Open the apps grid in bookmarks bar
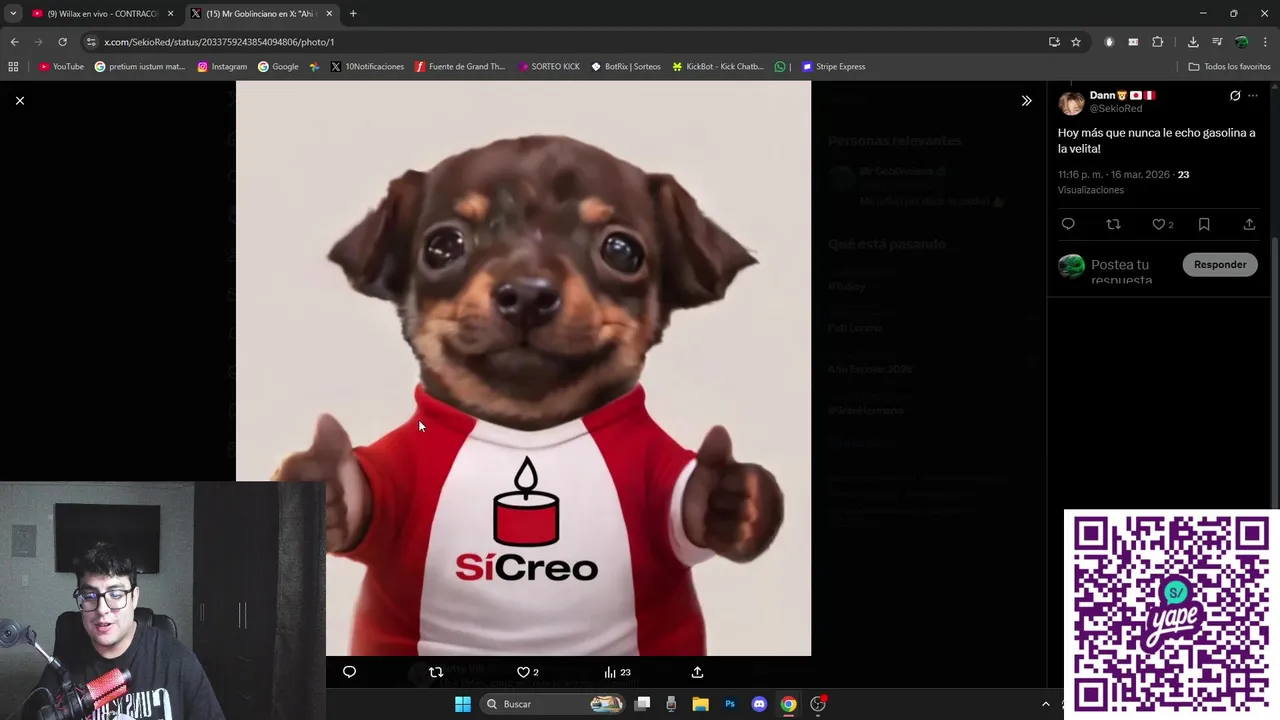1280x720 pixels. click(x=13, y=67)
